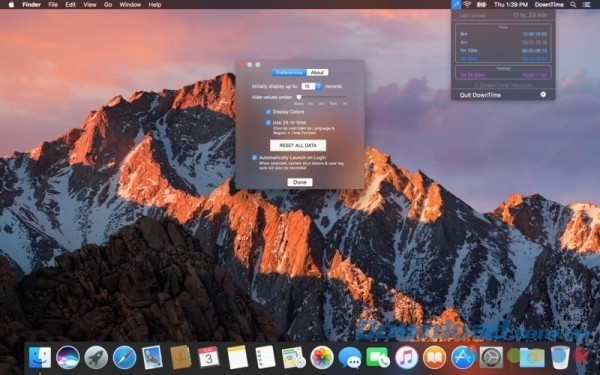
Task: Open the File menu
Action: [53, 5]
